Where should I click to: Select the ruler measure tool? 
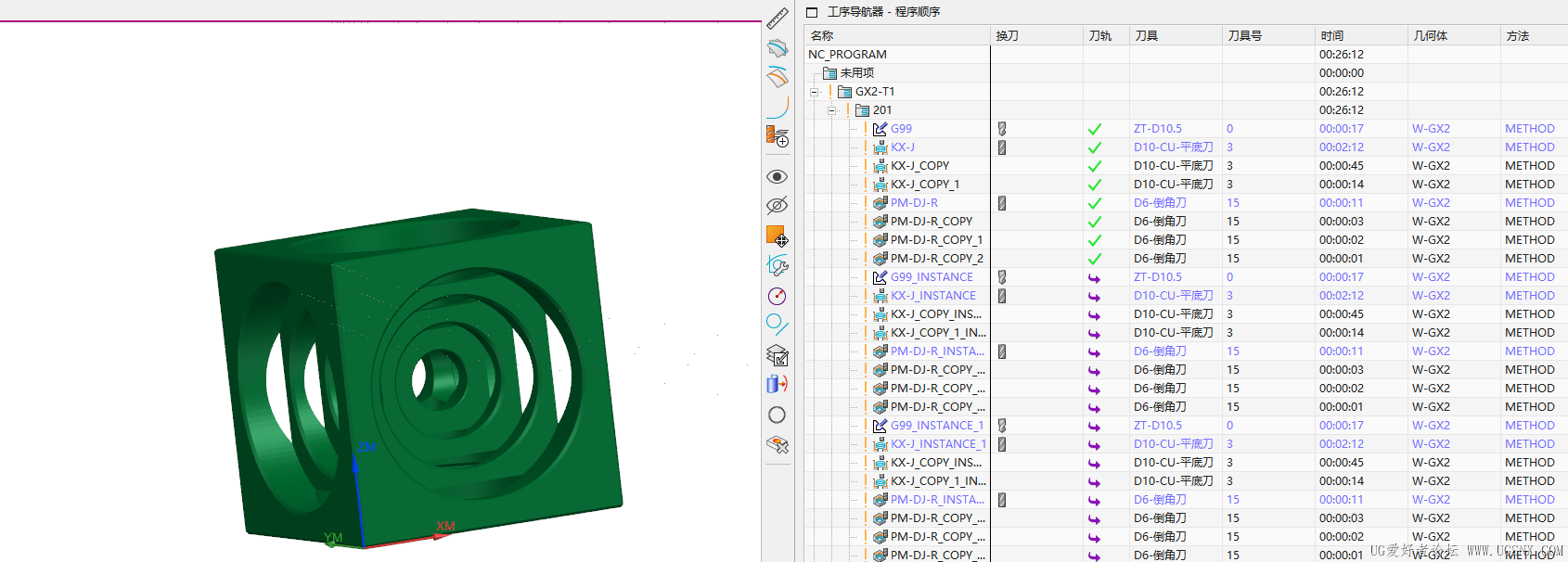point(778,18)
